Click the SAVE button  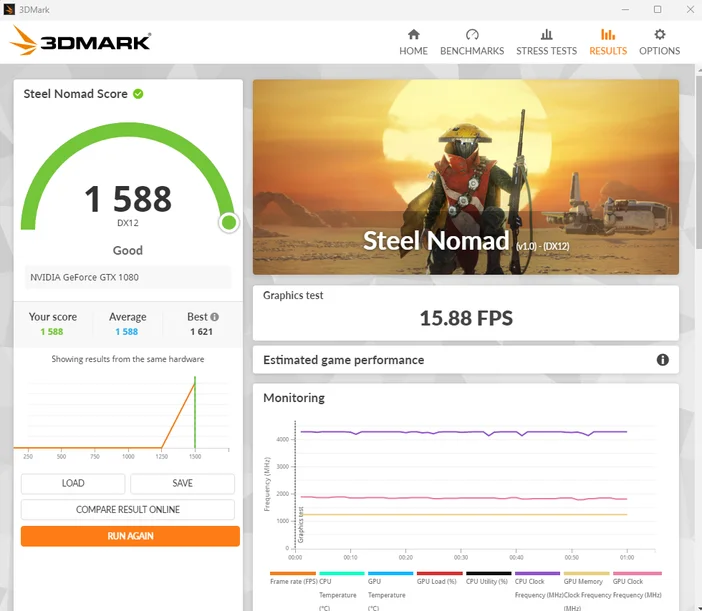pyautogui.click(x=182, y=483)
